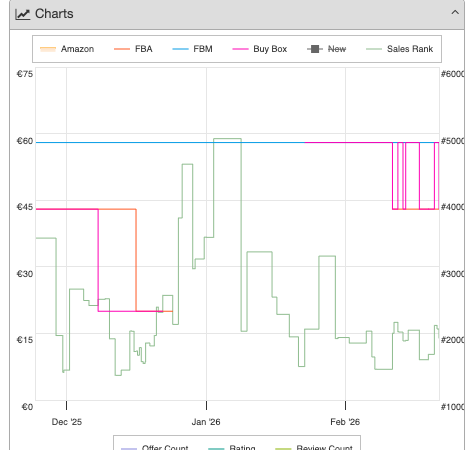Click the Charts panel title

point(54,14)
